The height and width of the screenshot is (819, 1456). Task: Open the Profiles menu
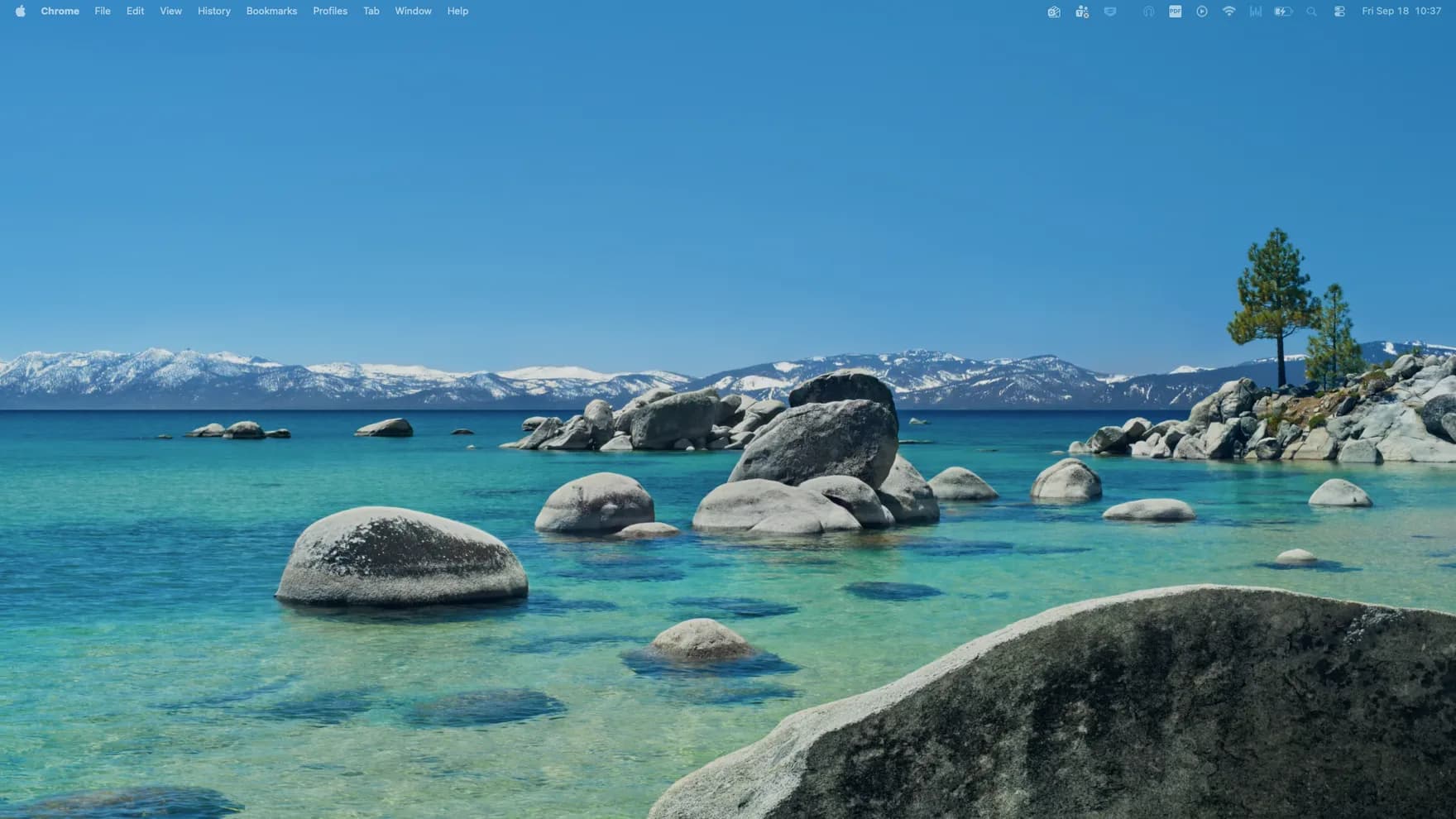(330, 11)
